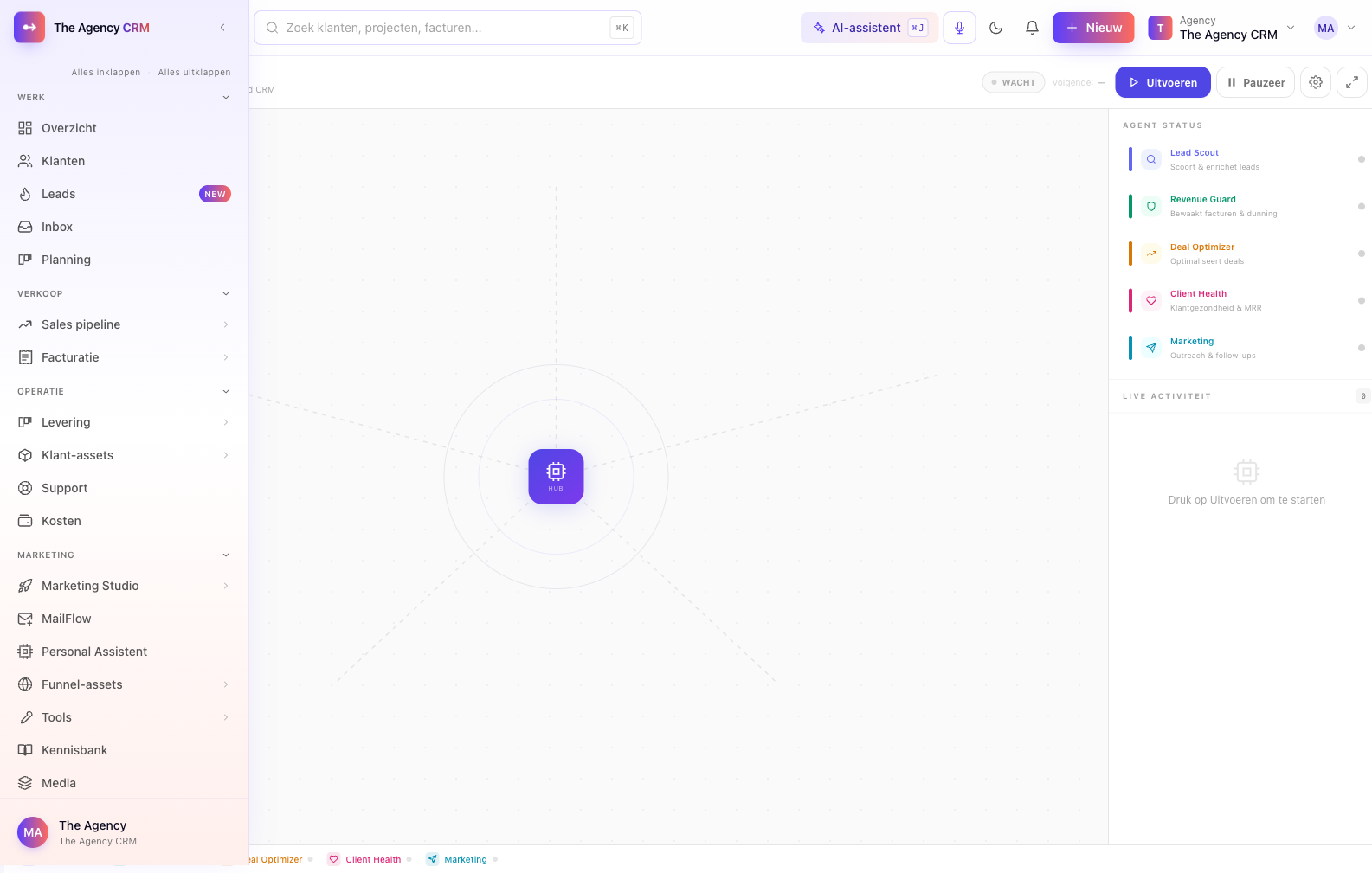The height and width of the screenshot is (873, 1372).
Task: Click the Funnel-assets globe icon
Action: coord(25,684)
